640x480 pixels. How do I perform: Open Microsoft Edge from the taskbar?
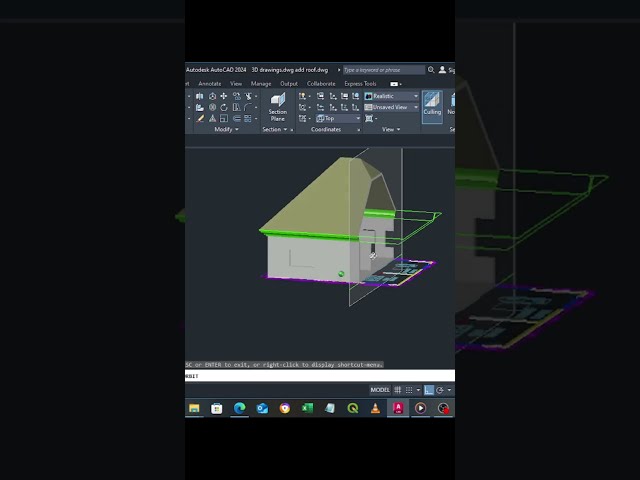click(x=240, y=408)
